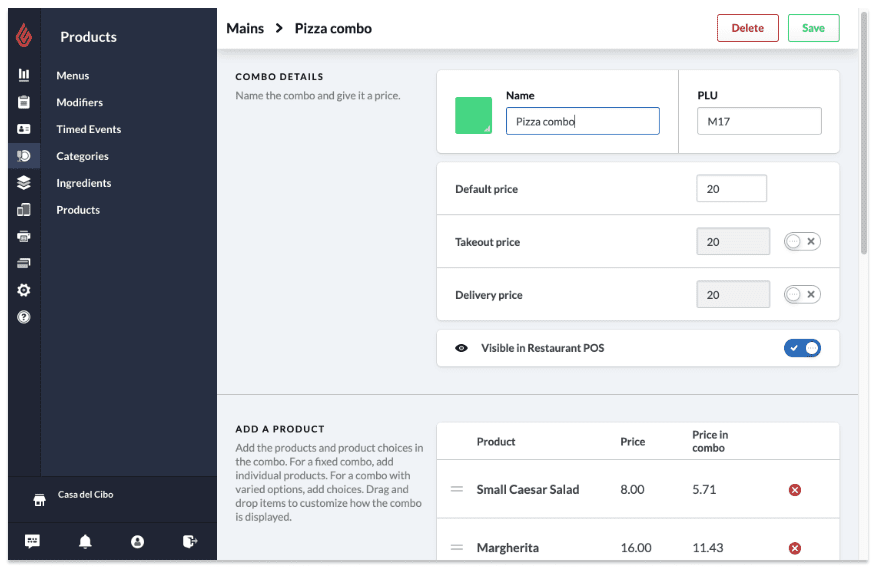This screenshot has height=574, width=876.
Task: Enable the Delivery price toggle
Action: pos(802,295)
